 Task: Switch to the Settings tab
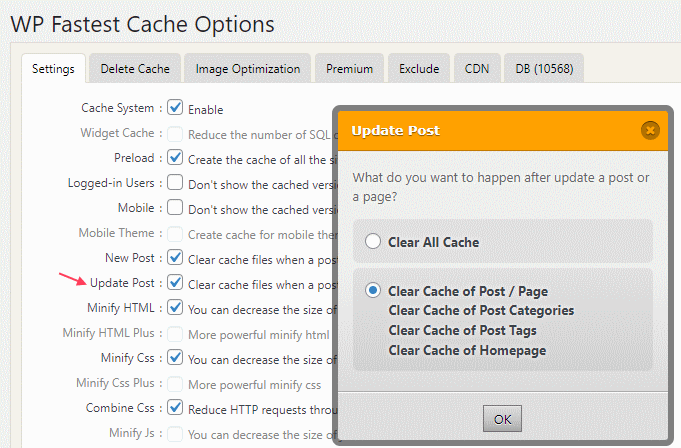point(53,69)
